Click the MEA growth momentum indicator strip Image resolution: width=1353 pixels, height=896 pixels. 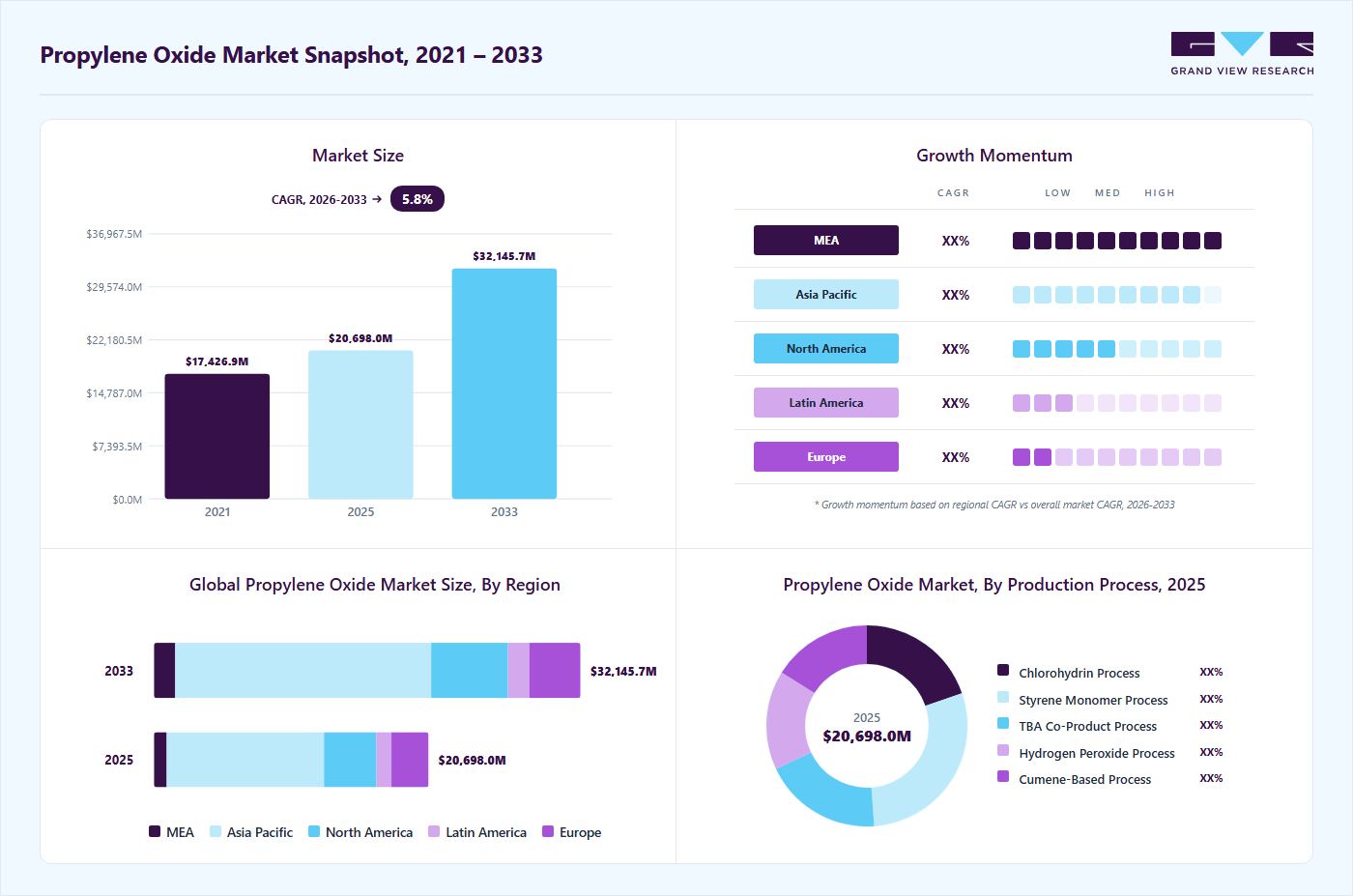[x=1117, y=241]
